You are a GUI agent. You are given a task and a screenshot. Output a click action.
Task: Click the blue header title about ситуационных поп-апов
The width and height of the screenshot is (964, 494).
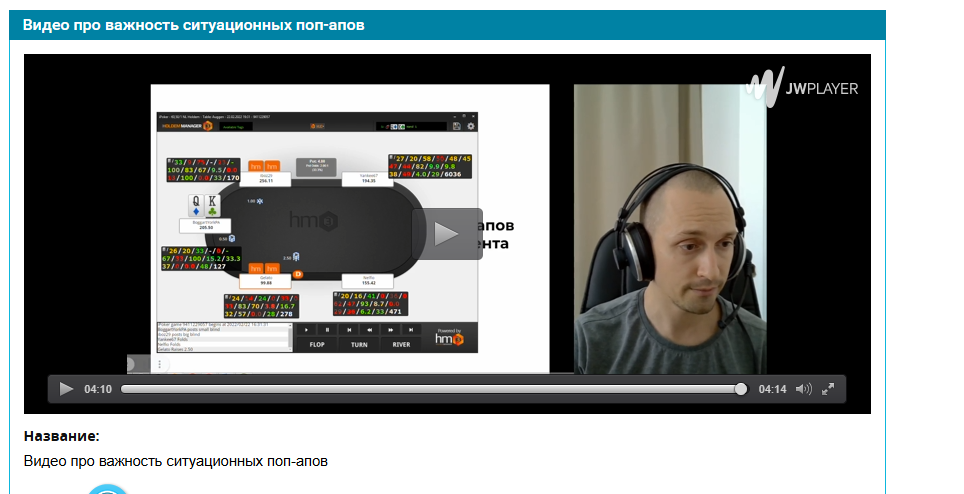[194, 25]
